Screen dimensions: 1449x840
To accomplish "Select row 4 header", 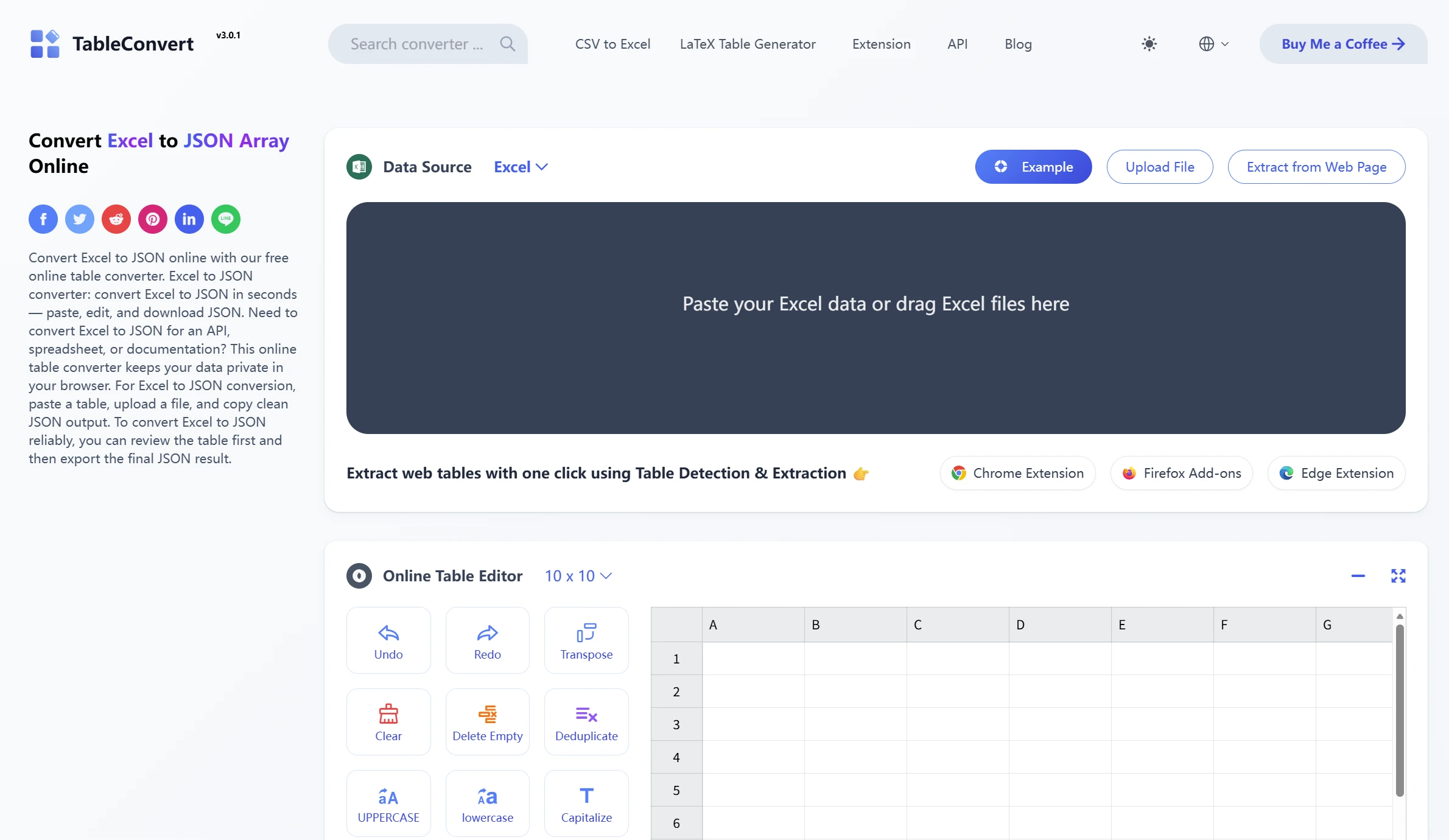I will click(676, 757).
